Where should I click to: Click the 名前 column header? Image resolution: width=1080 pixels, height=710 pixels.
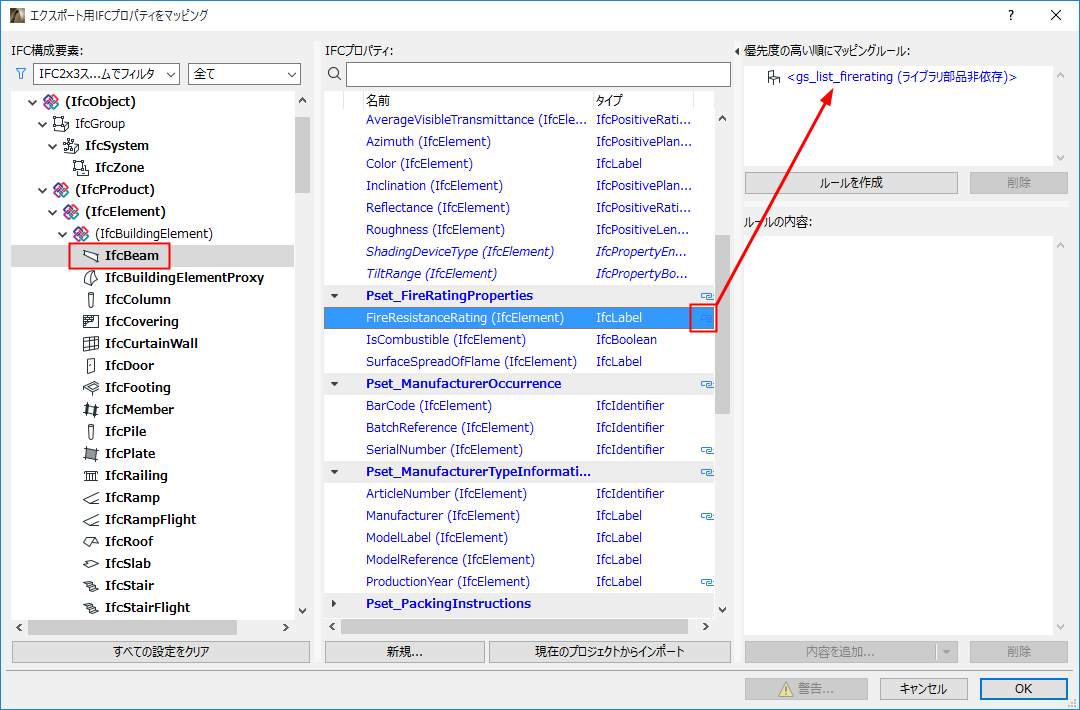click(478, 101)
